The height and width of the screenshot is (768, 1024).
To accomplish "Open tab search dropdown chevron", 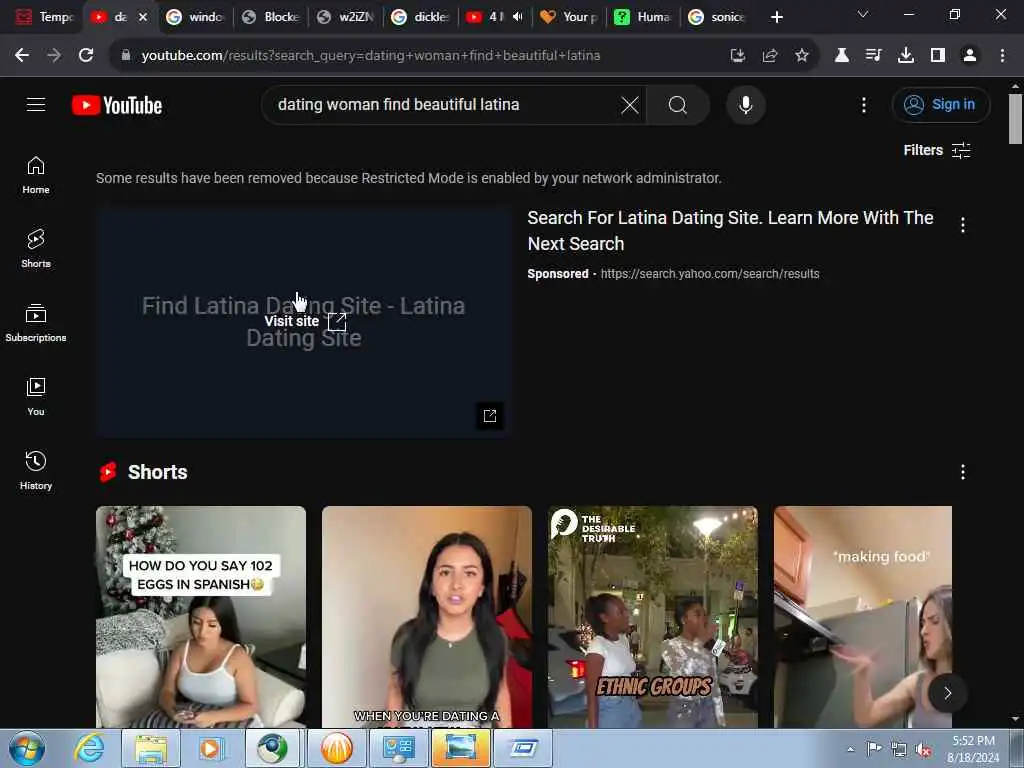I will click(863, 14).
